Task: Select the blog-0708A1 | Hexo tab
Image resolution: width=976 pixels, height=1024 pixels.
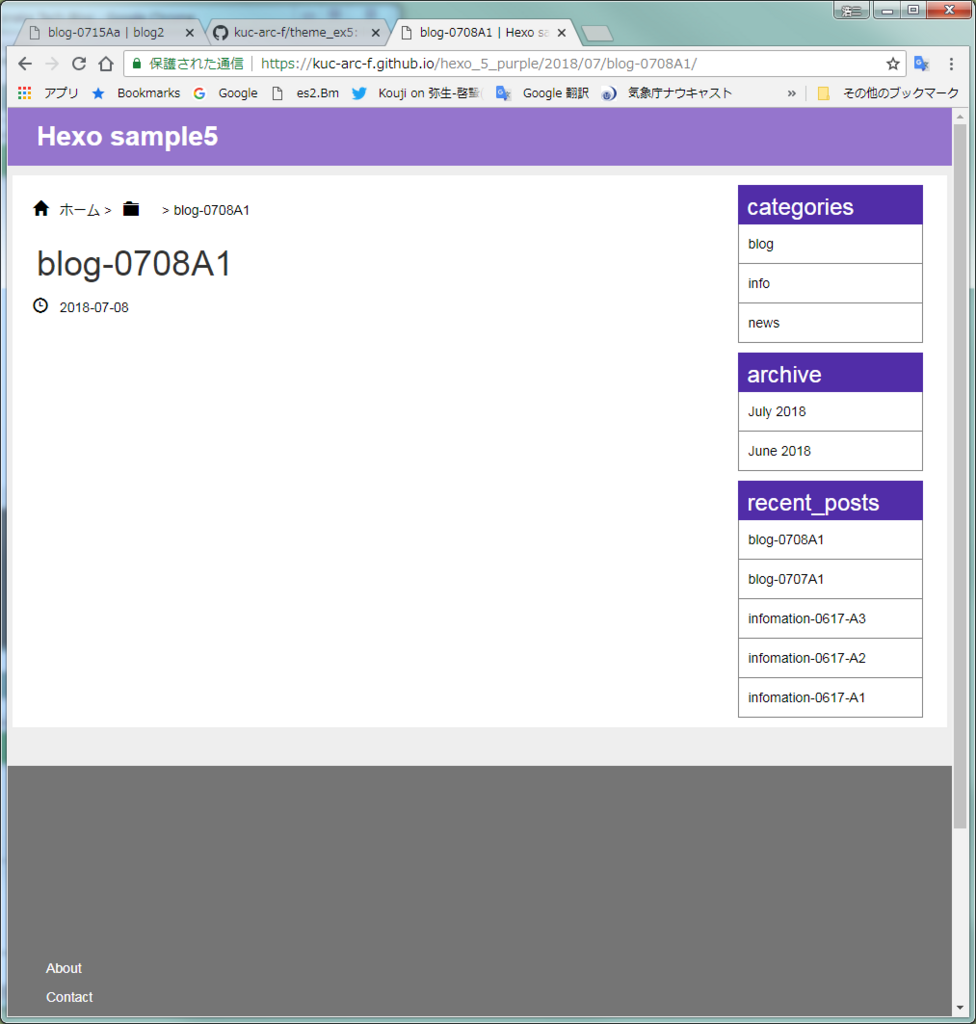Action: pyautogui.click(x=483, y=33)
